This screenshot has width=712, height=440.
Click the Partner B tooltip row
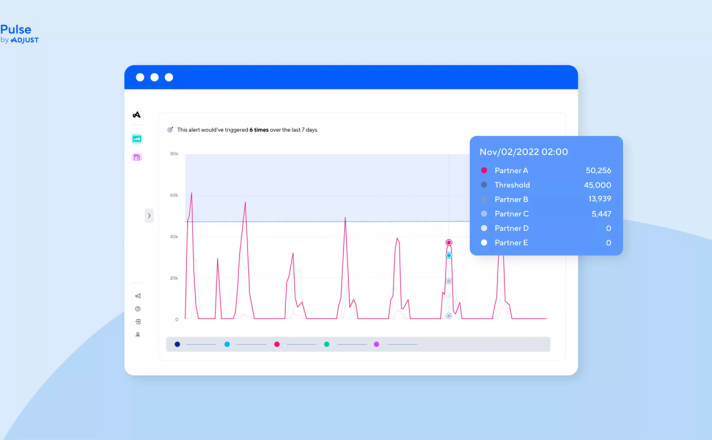coord(546,199)
